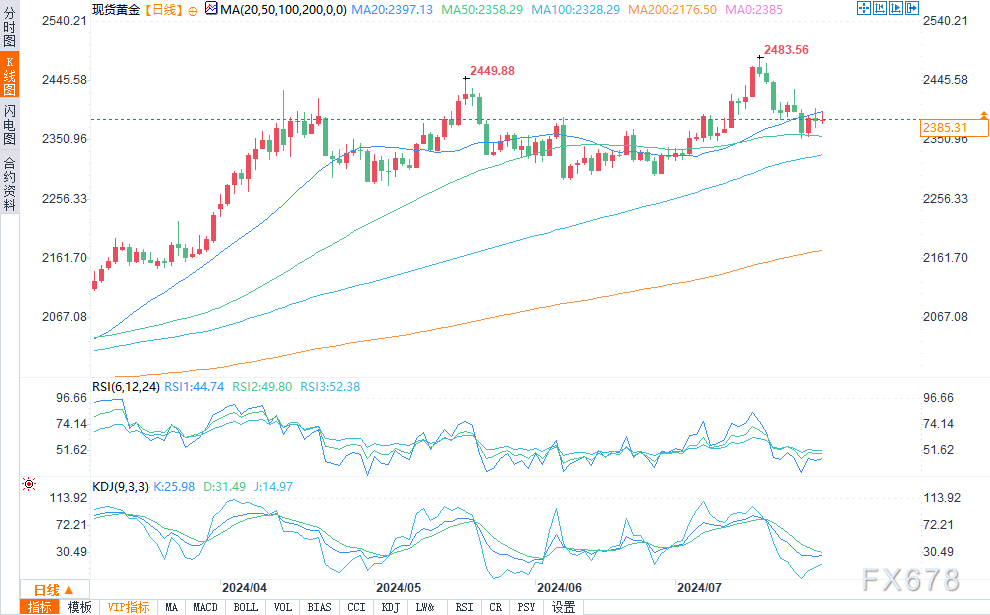This screenshot has height=615, width=990.
Task: Click the LW& indicator button
Action: coord(425,607)
